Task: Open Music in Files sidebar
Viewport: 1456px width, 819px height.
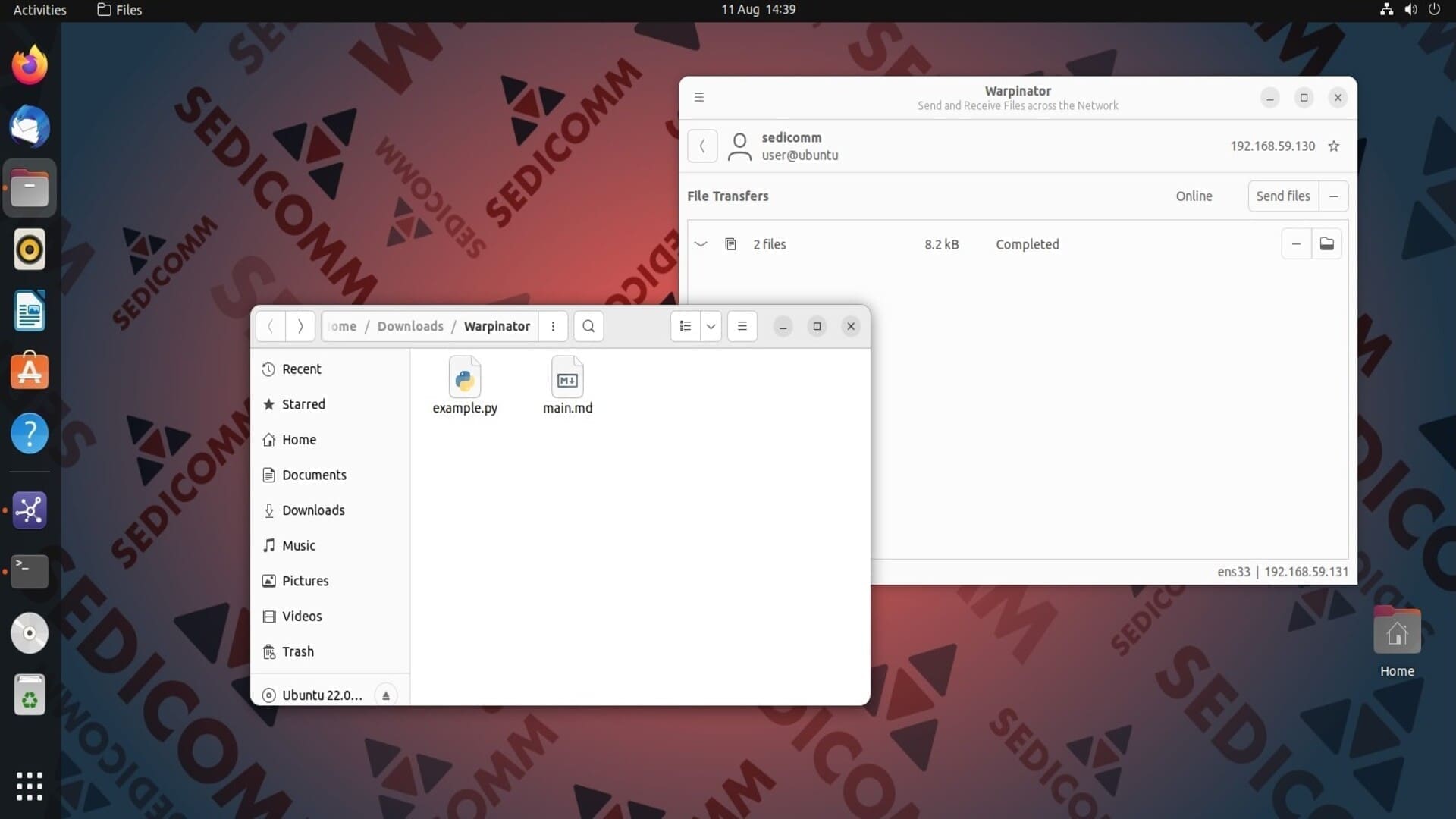Action: (x=331, y=545)
